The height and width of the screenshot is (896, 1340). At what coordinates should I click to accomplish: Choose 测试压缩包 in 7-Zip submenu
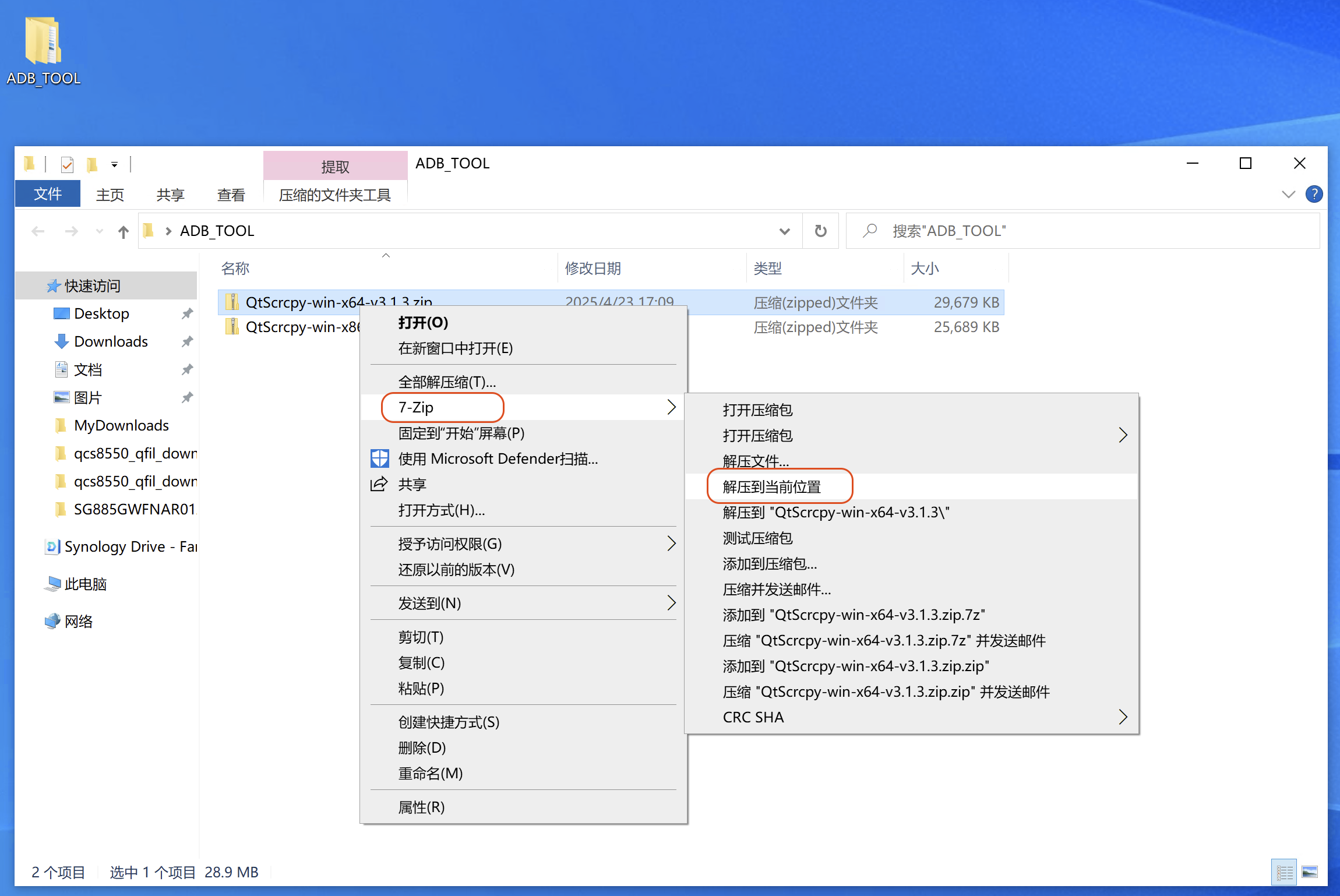point(912,538)
